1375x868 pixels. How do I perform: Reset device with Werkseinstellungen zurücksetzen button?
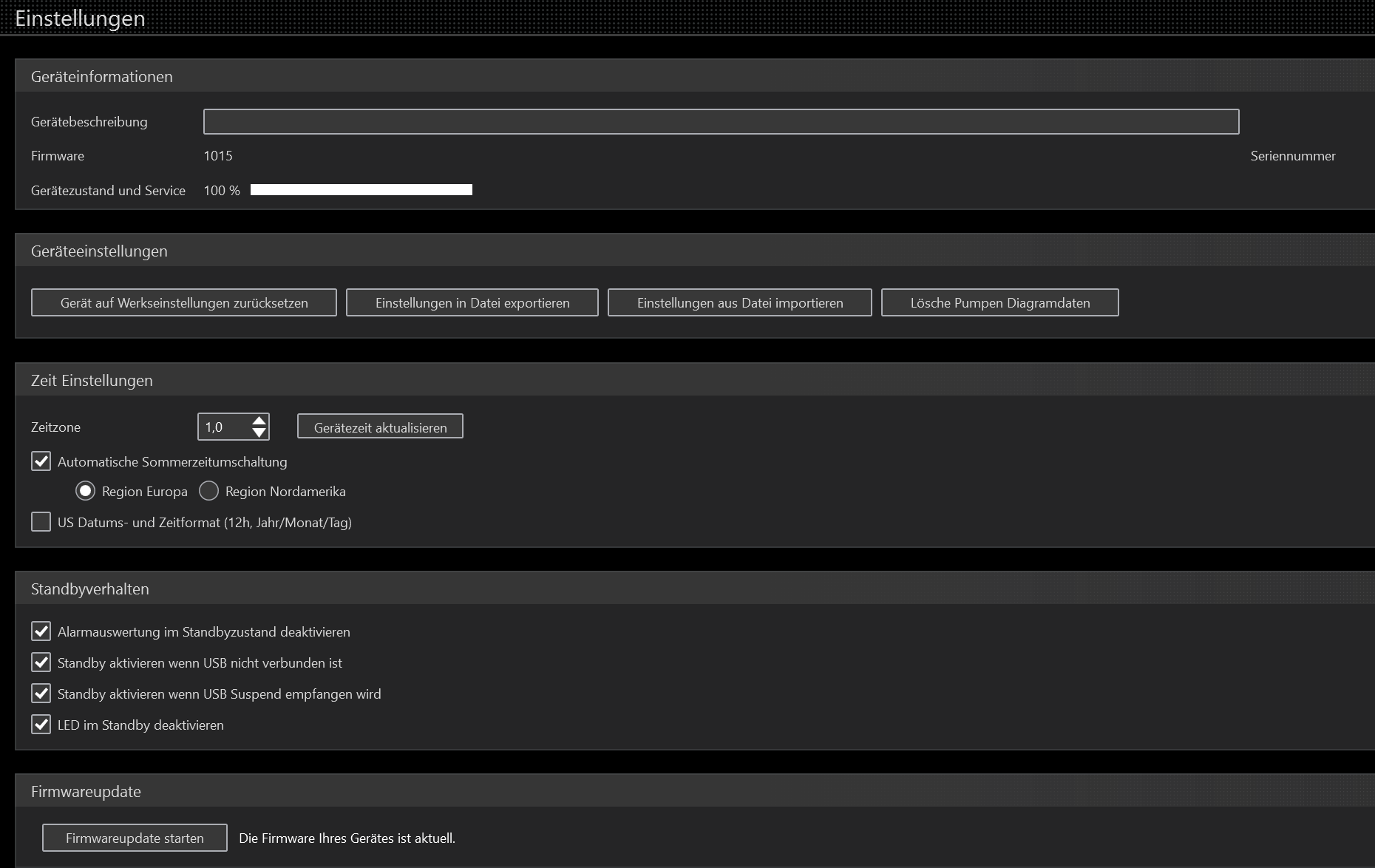pos(184,302)
